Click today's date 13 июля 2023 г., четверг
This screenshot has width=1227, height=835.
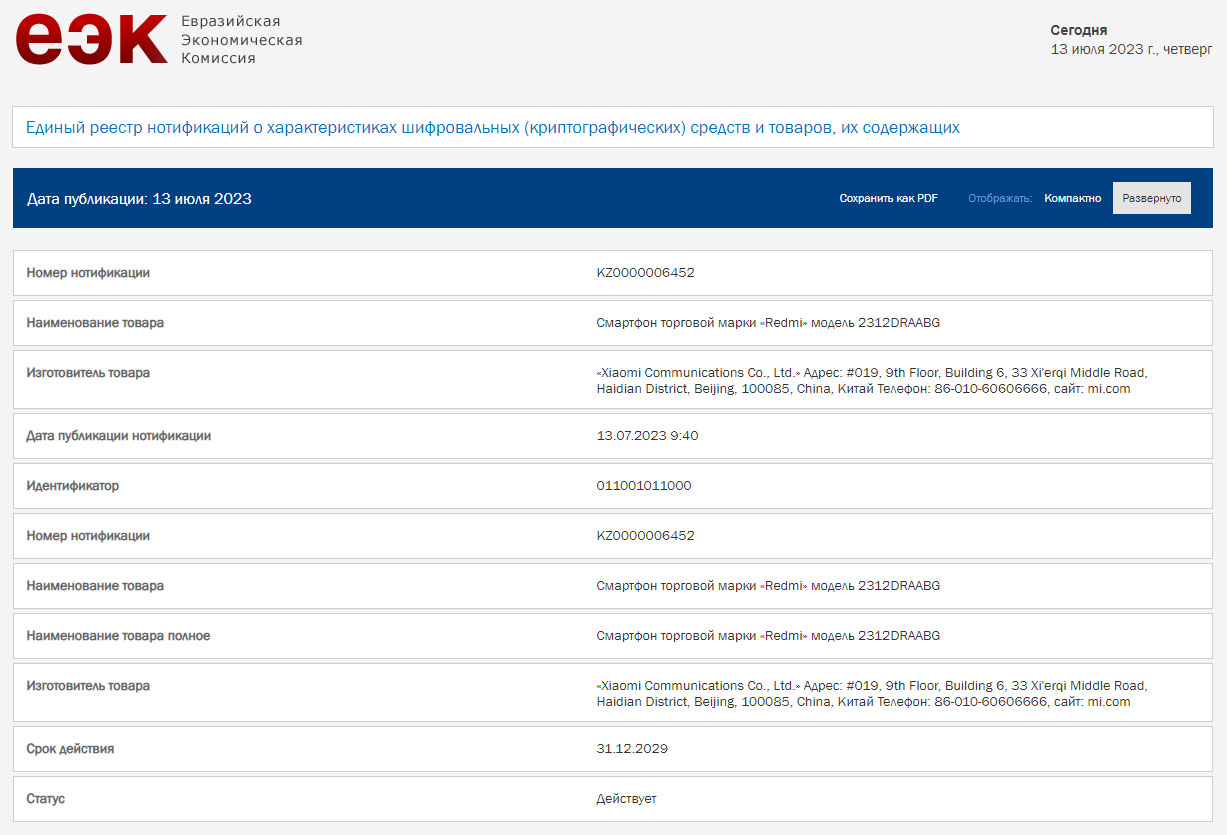pyautogui.click(x=1130, y=49)
